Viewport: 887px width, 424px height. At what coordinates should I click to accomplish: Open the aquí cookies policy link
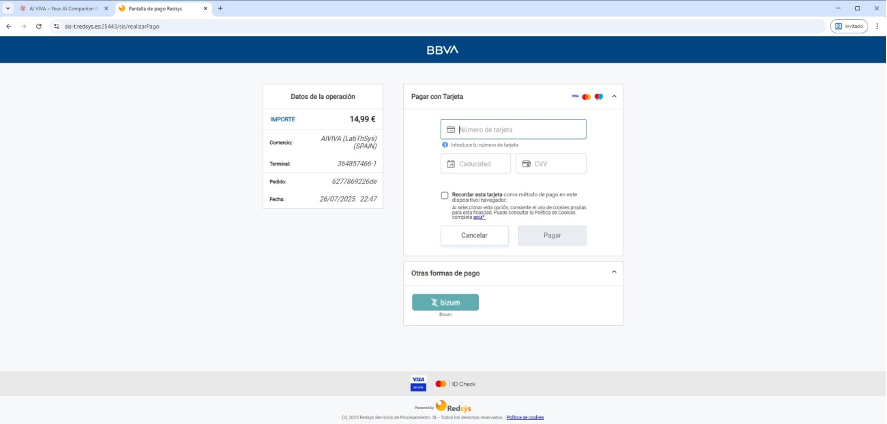tap(479, 217)
